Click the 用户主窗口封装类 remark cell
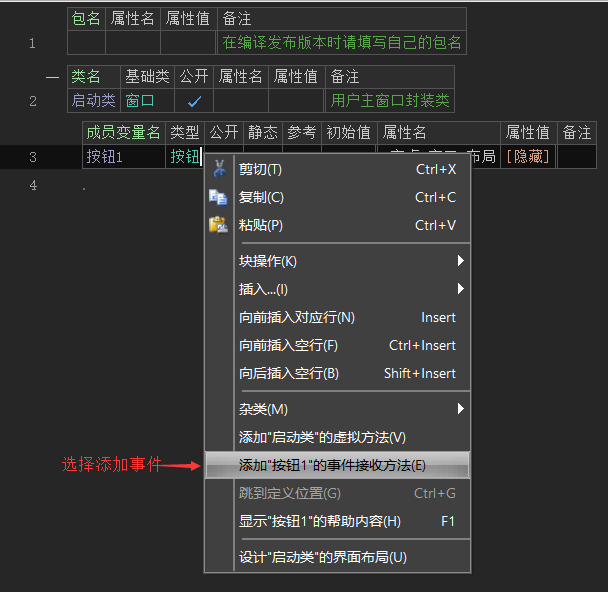The image size is (608, 592). (x=390, y=101)
